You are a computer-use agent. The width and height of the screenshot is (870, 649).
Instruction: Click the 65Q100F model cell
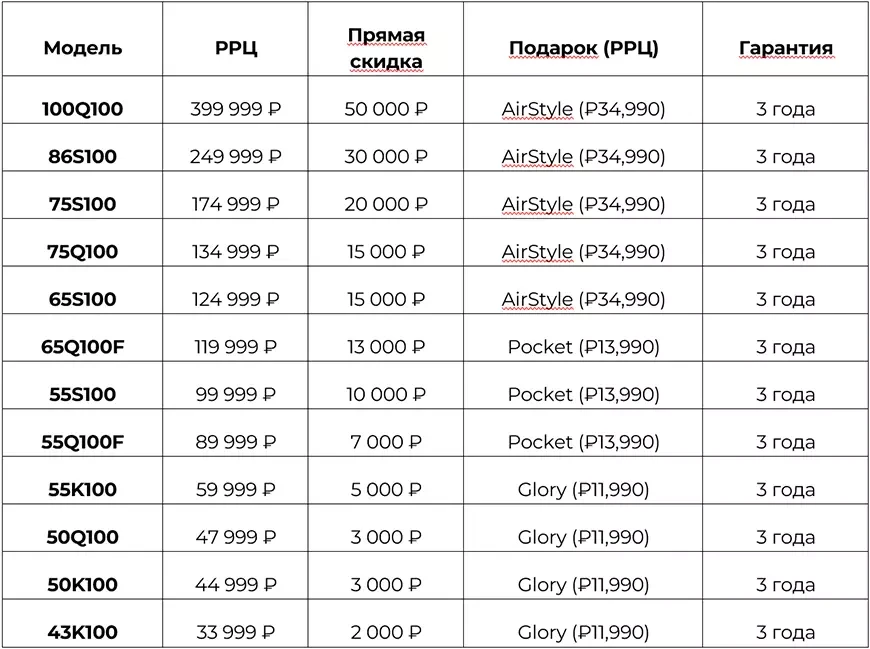pyautogui.click(x=83, y=347)
